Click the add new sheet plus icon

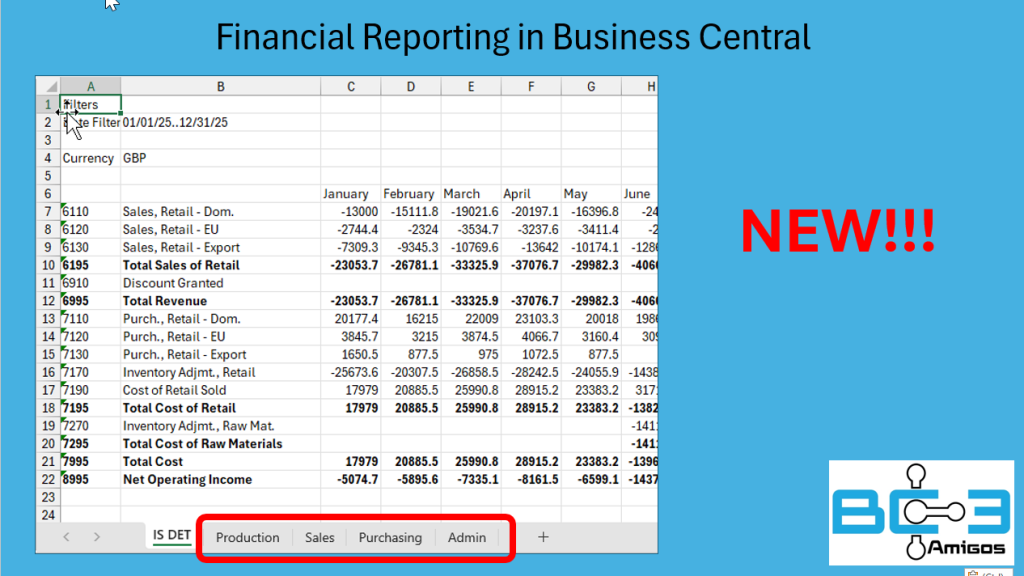click(x=543, y=537)
